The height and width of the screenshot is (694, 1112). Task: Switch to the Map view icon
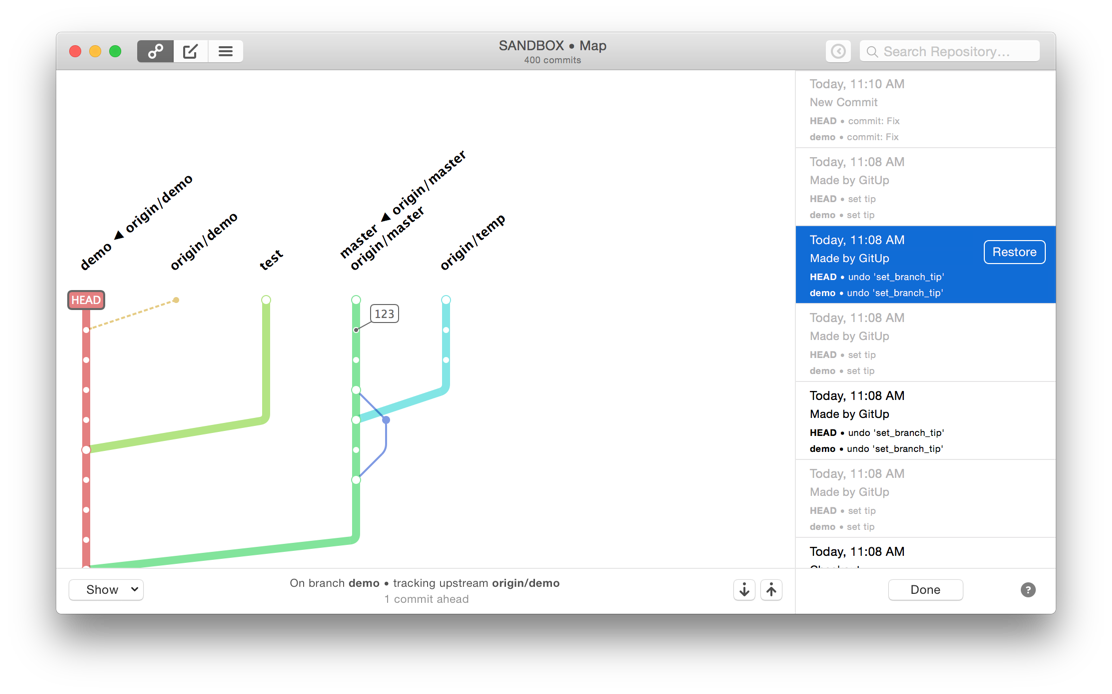click(x=155, y=51)
